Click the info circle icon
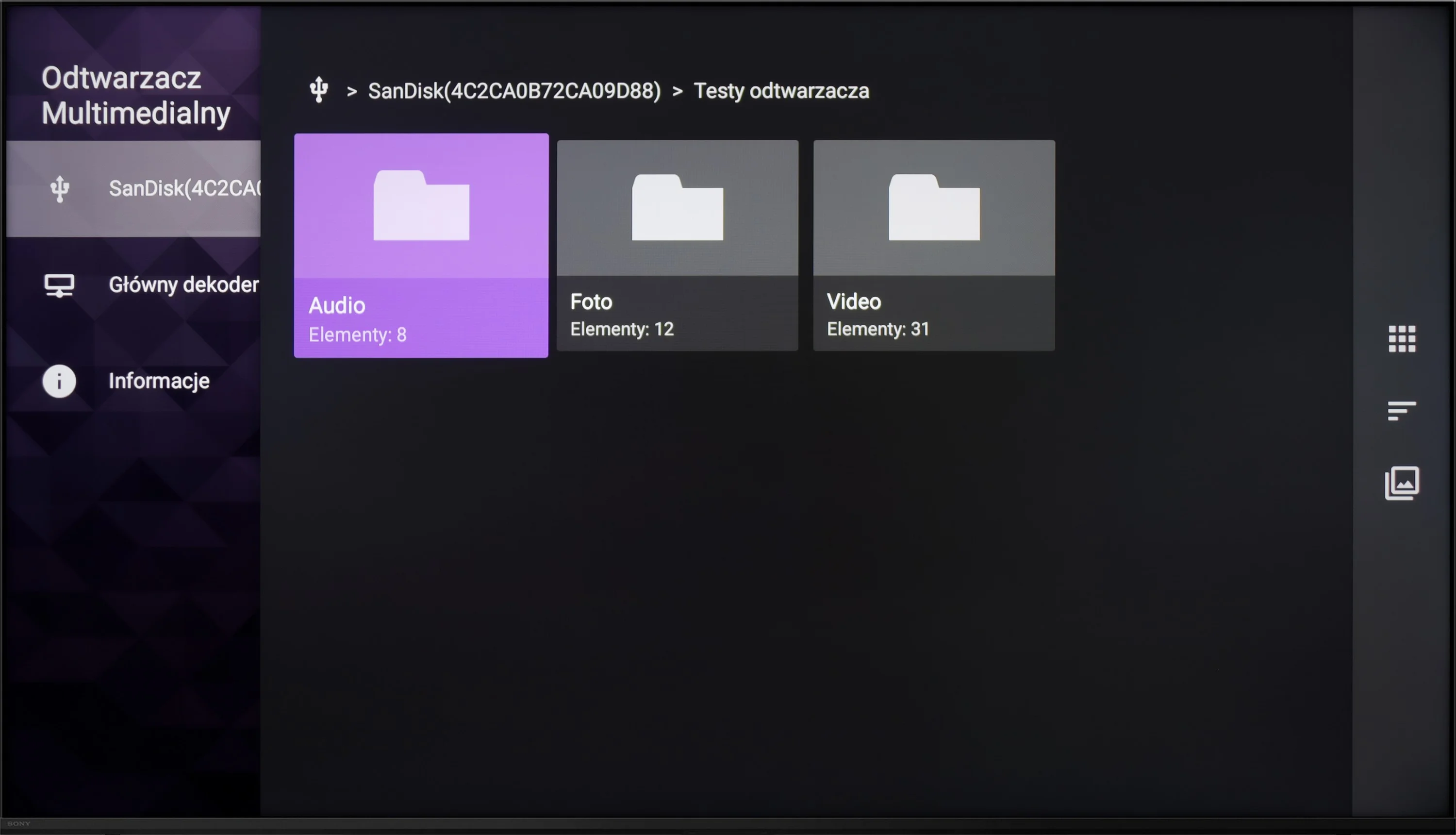Viewport: 1456px width, 835px height. pos(59,381)
